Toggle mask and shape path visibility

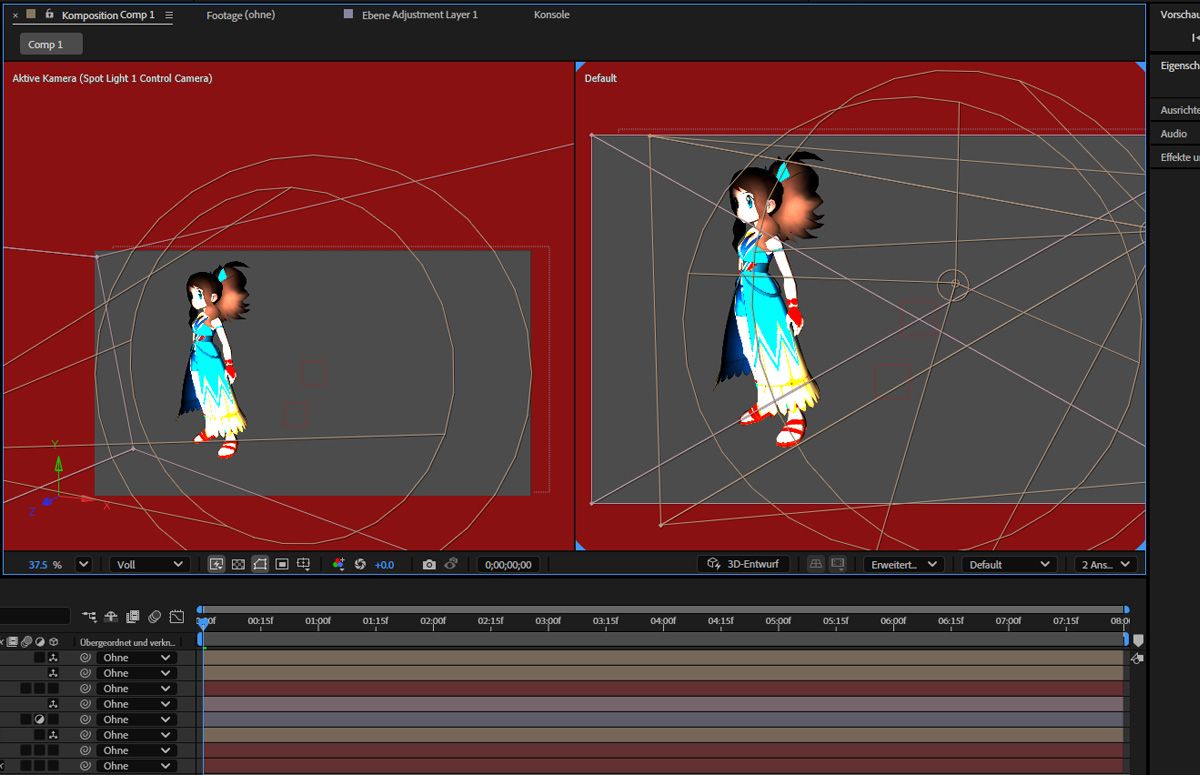pos(260,565)
